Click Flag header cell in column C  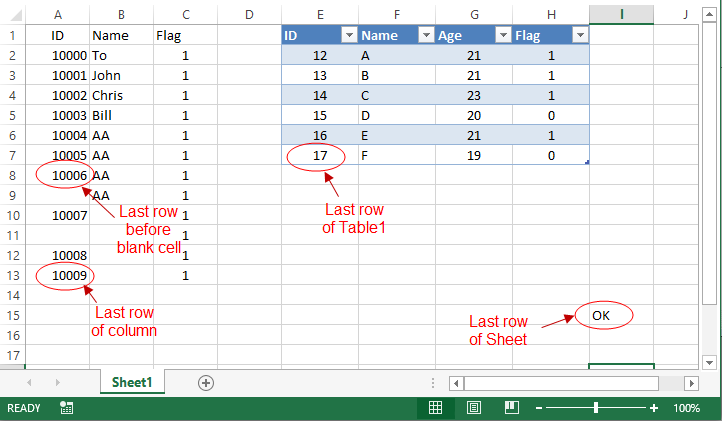186,35
